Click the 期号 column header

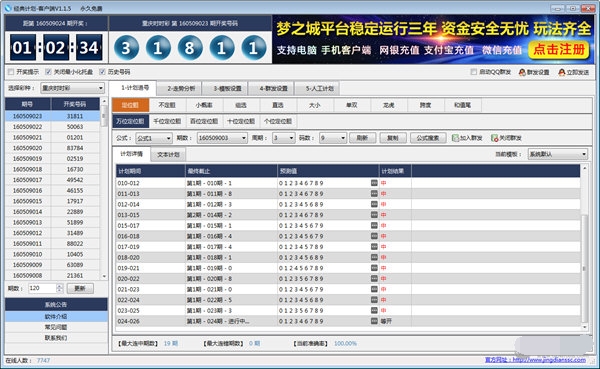click(28, 104)
